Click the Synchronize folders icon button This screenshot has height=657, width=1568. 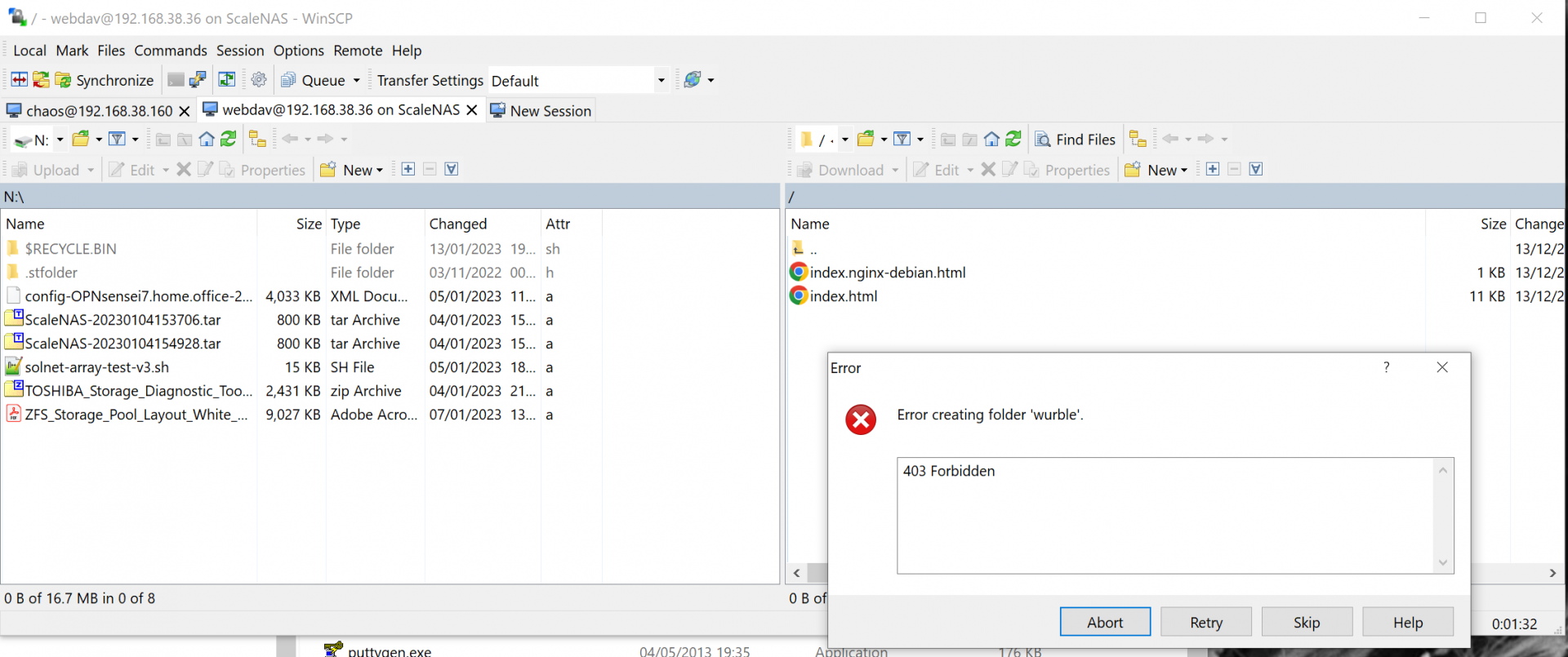click(x=41, y=80)
